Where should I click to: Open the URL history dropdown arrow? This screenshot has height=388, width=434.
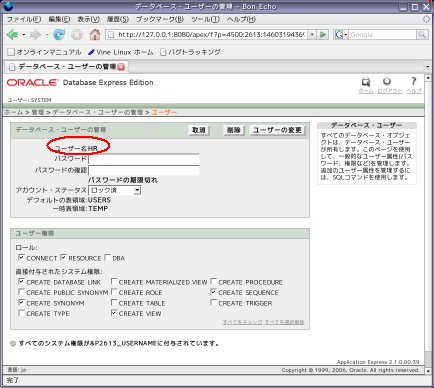(x=312, y=35)
